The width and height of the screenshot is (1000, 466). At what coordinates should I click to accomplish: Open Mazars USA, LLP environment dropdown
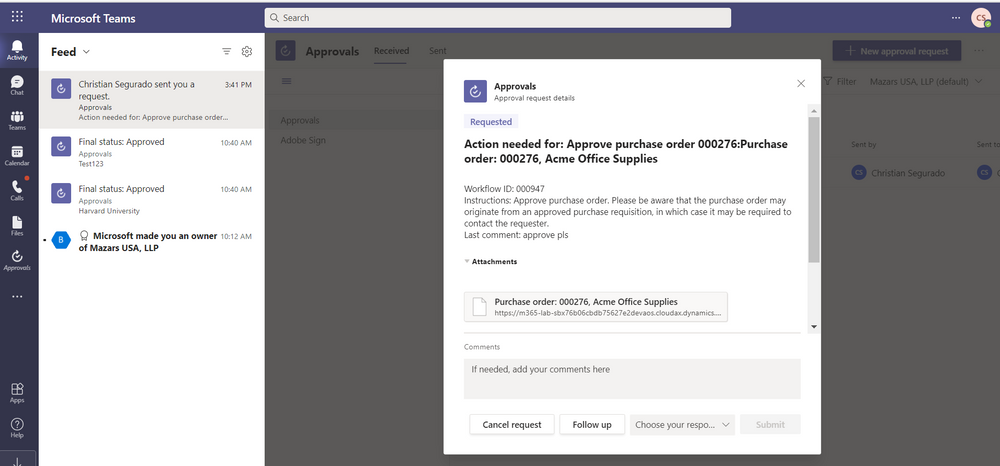click(926, 82)
